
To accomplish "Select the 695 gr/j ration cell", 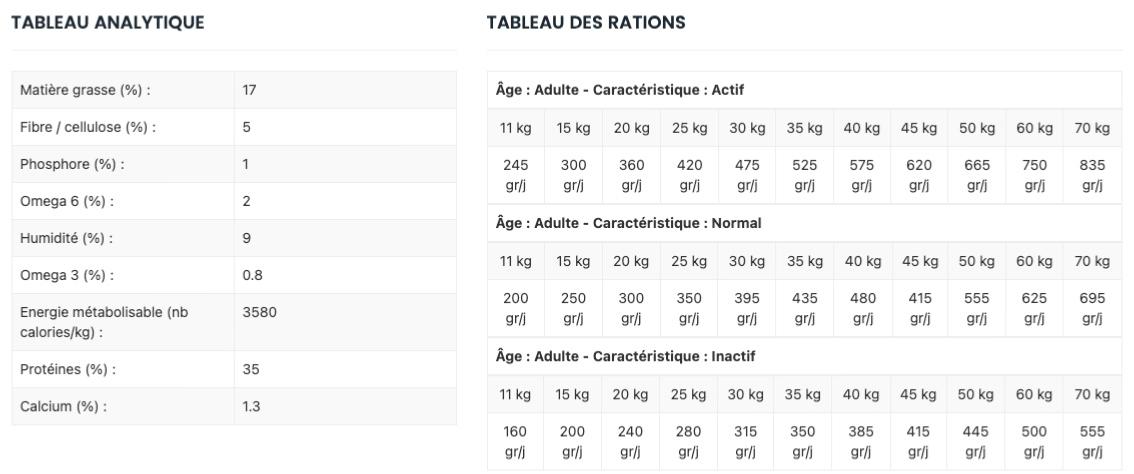I will [x=1092, y=309].
